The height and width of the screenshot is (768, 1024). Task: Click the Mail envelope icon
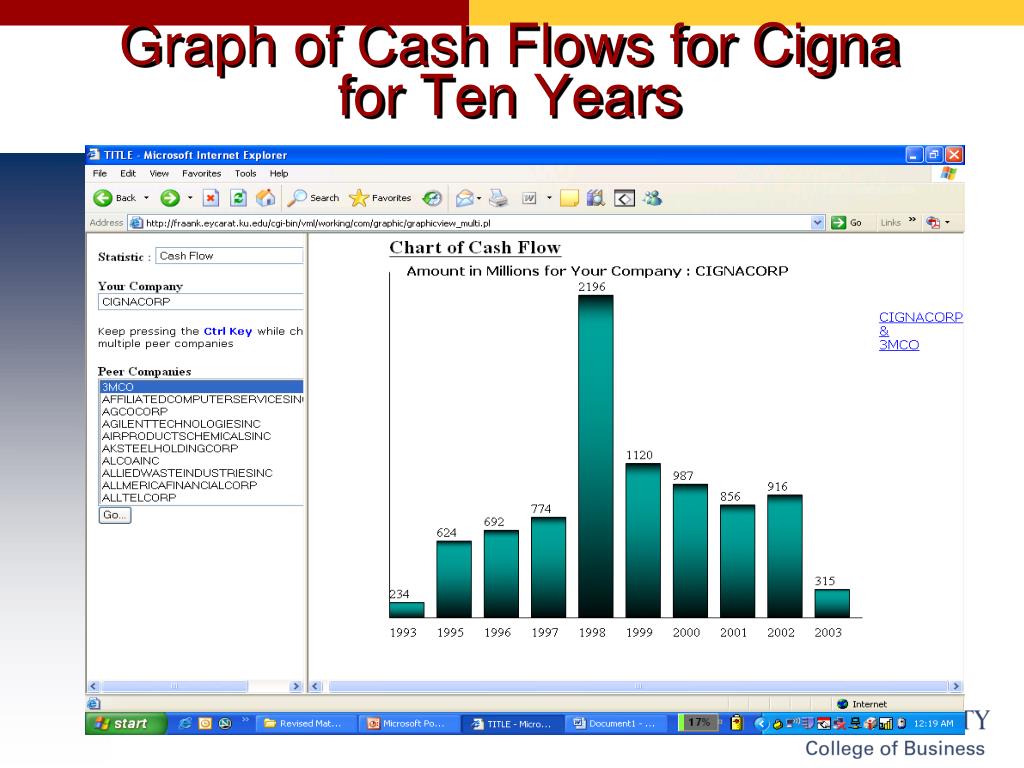(464, 198)
